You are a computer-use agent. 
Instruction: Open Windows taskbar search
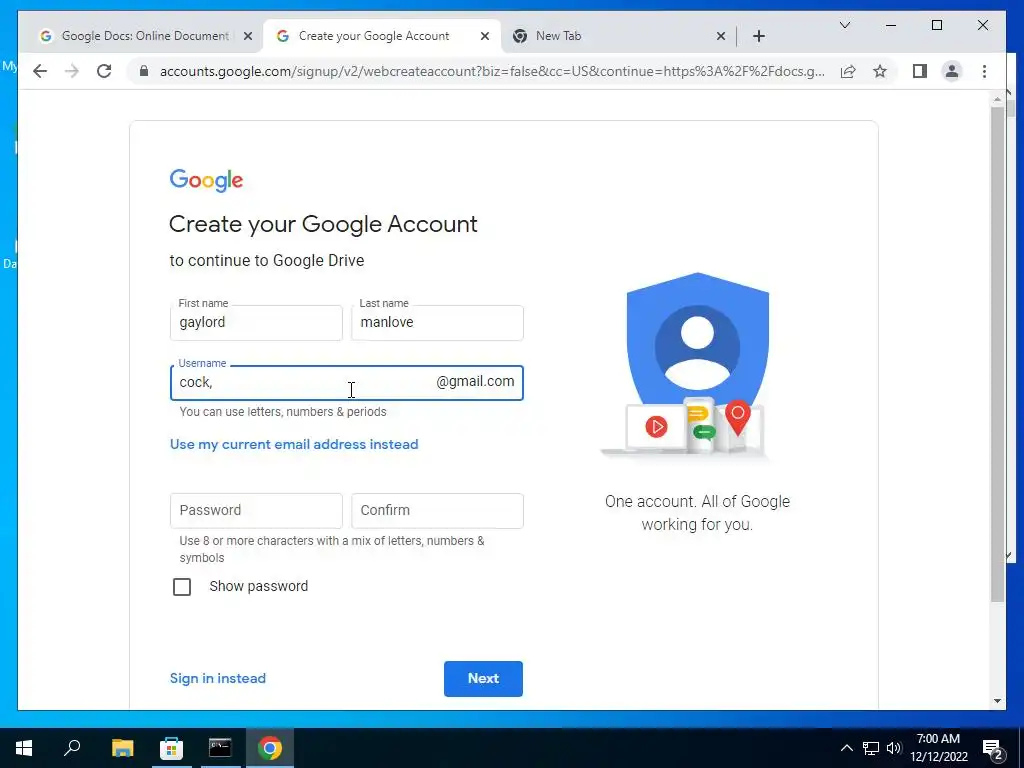click(72, 748)
